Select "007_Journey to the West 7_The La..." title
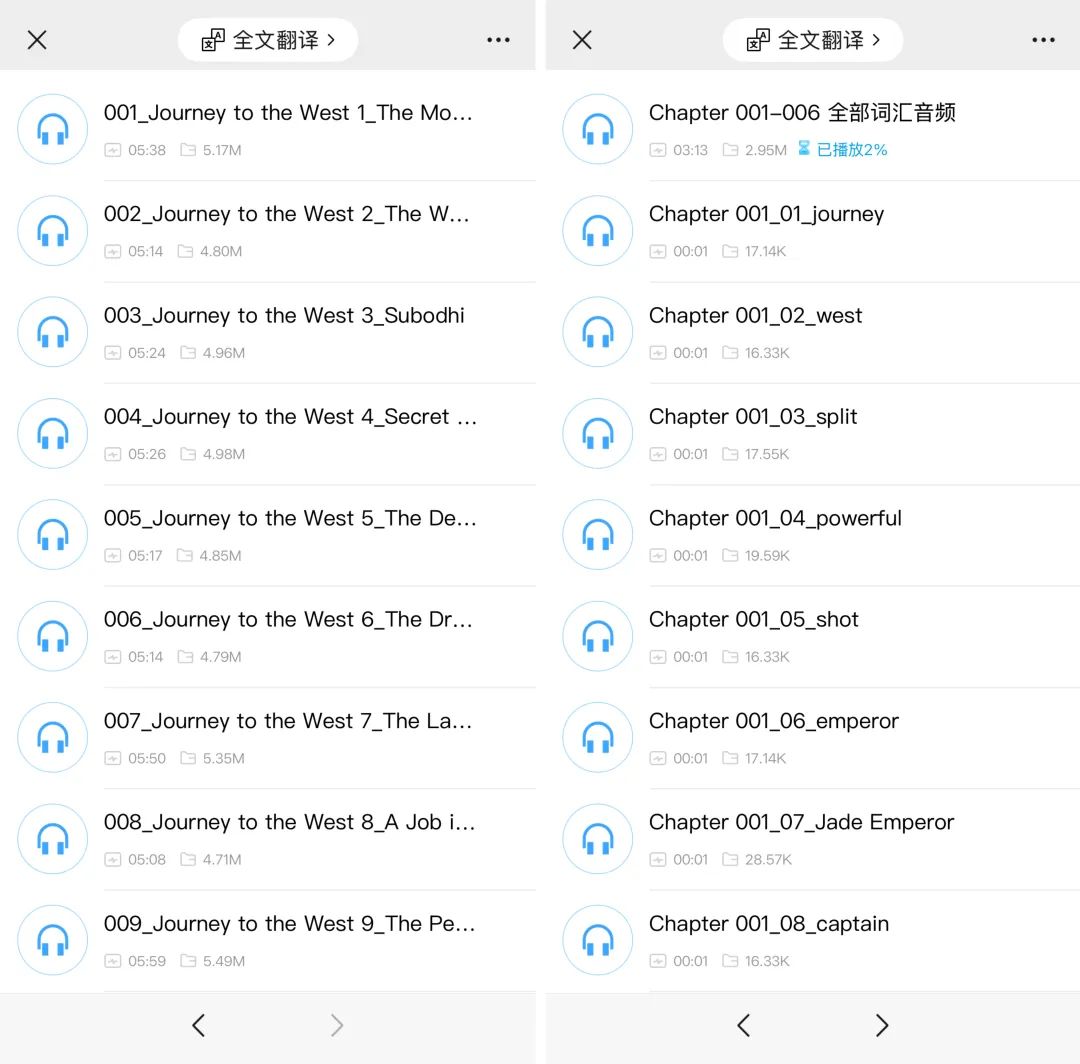 288,721
